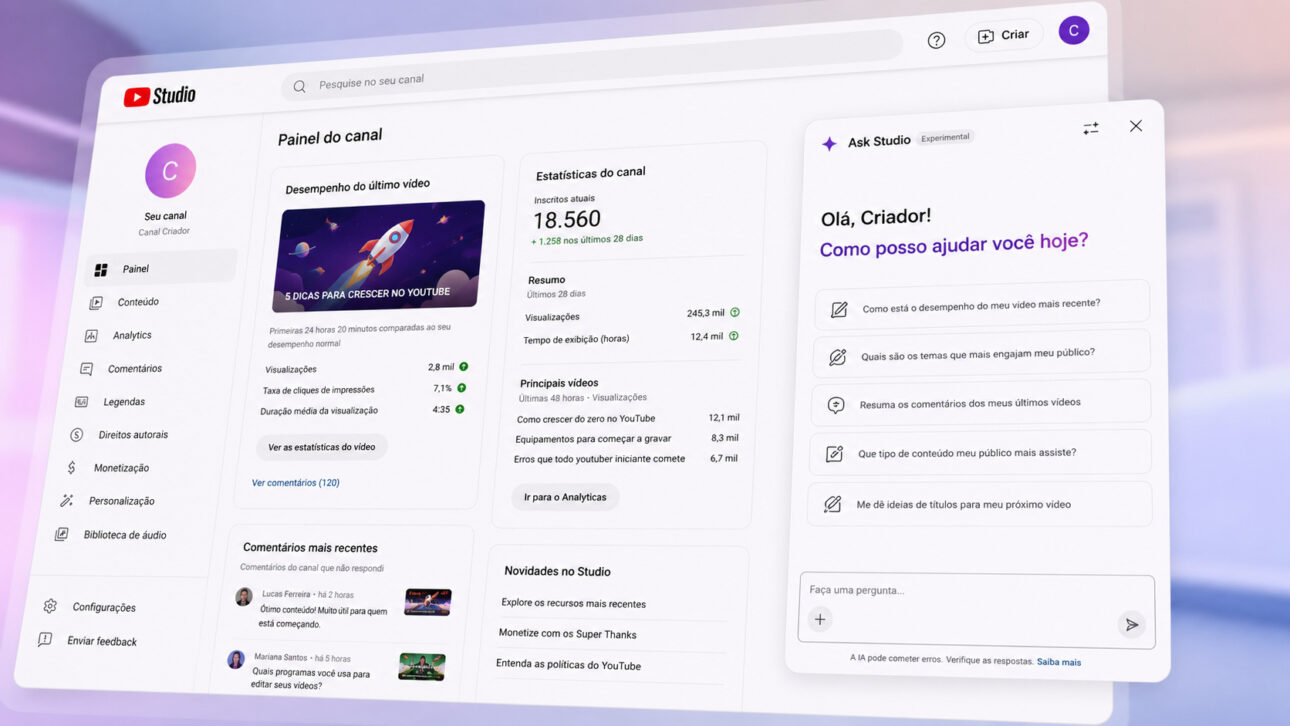The height and width of the screenshot is (726, 1290).
Task: Click the Painel grid icon
Action: [101, 270]
